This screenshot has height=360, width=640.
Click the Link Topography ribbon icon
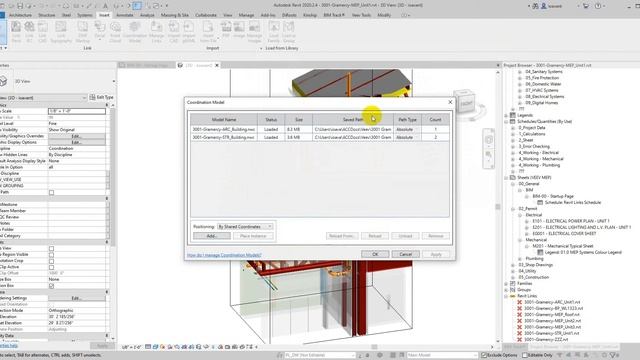pyautogui.click(x=61, y=31)
